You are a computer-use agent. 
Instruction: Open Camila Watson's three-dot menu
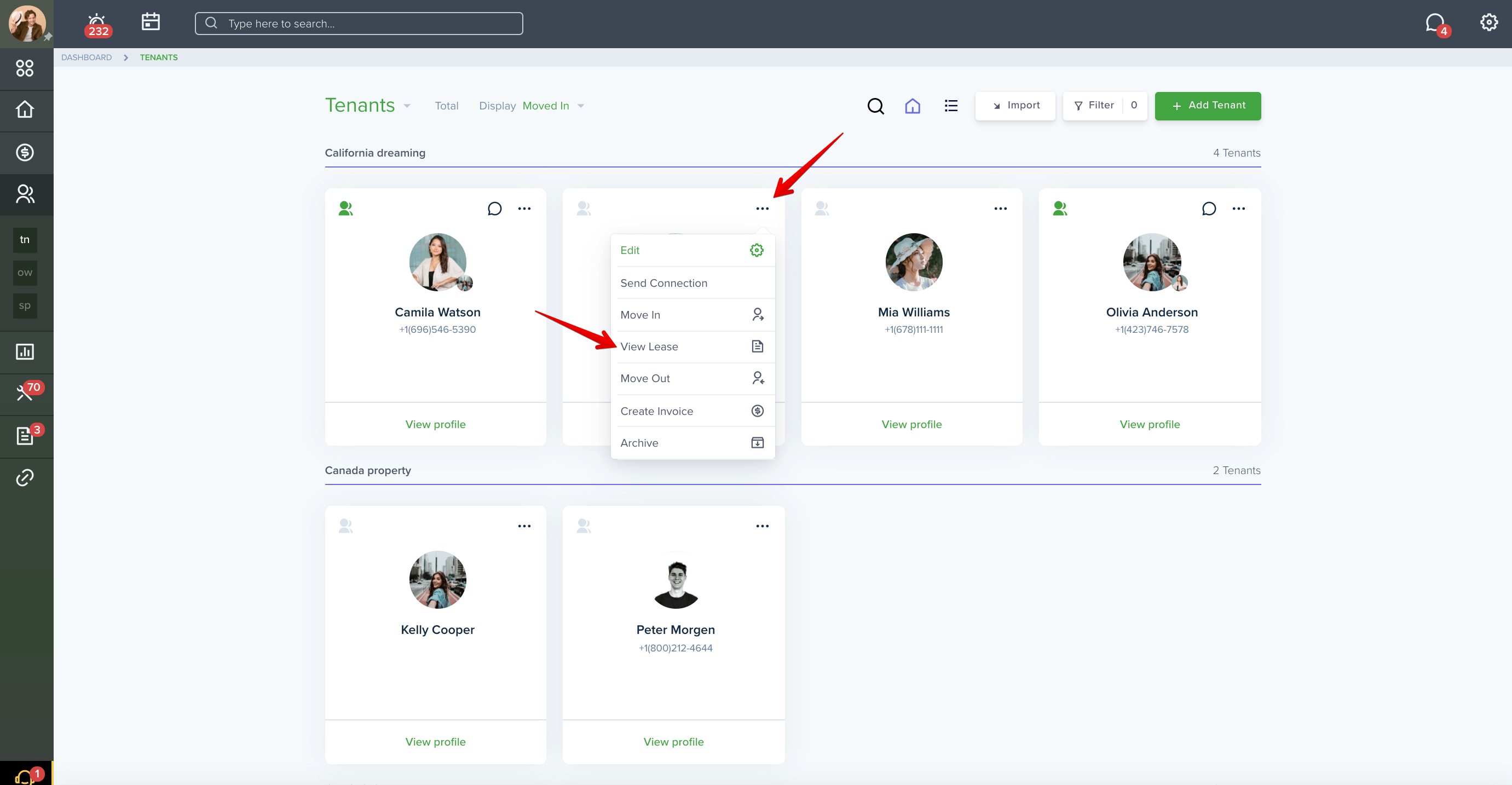coord(524,209)
